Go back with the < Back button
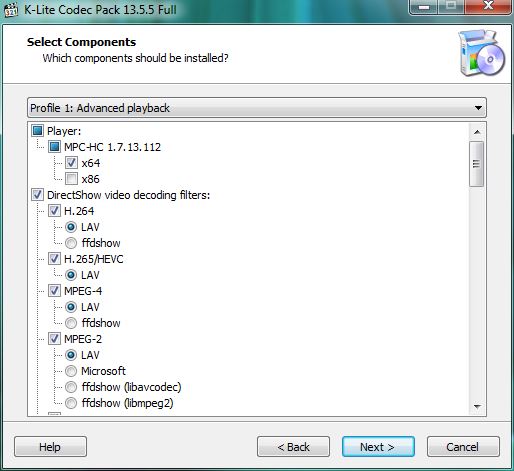 (x=293, y=447)
